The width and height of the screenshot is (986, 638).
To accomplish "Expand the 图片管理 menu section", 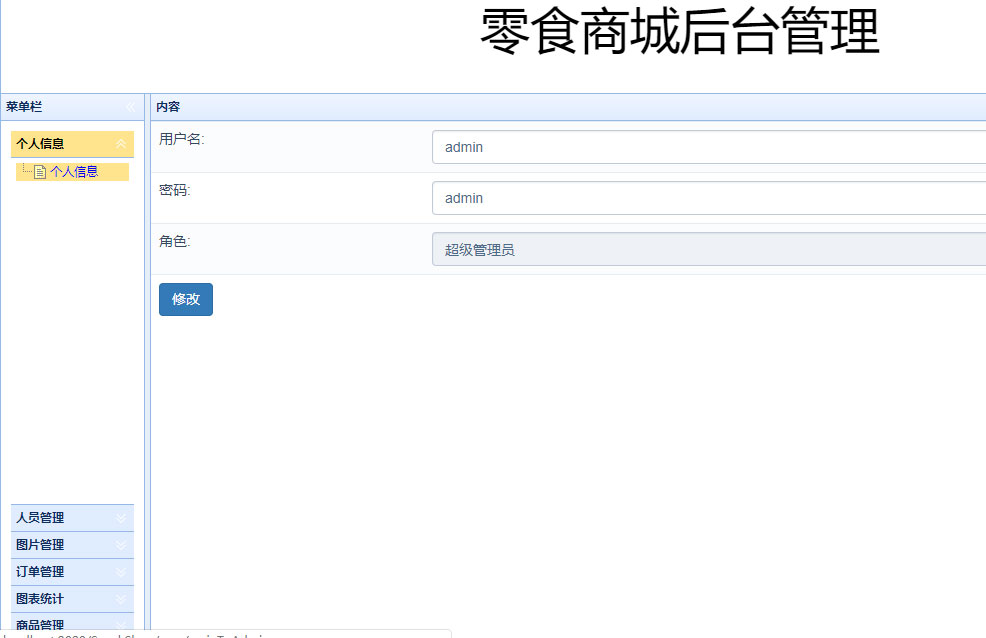I will tap(121, 546).
